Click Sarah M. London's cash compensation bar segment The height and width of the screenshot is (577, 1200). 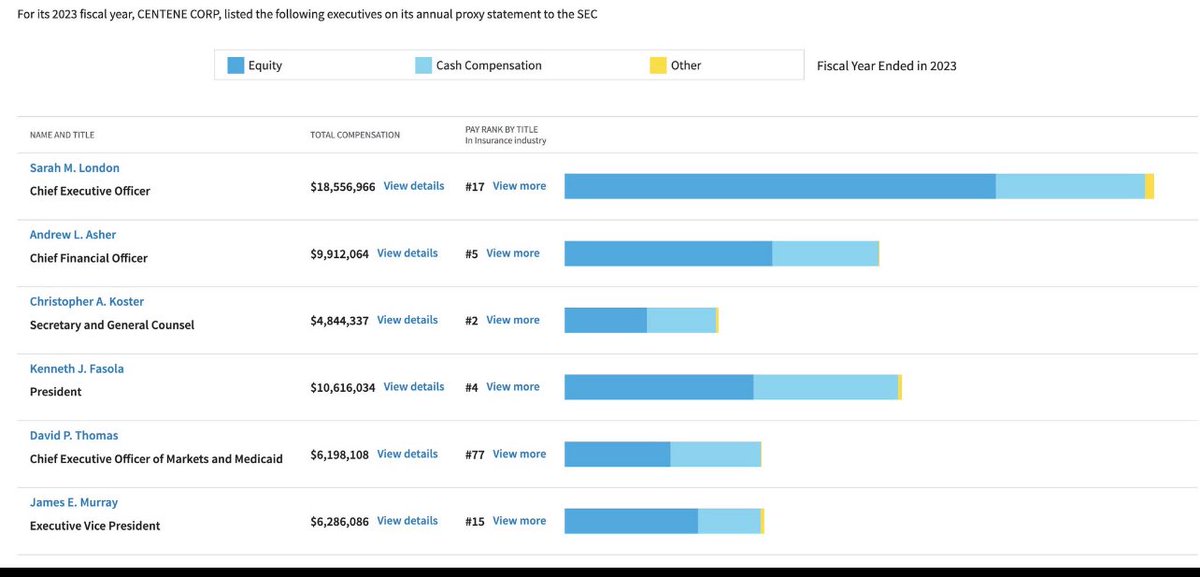tap(1070, 186)
